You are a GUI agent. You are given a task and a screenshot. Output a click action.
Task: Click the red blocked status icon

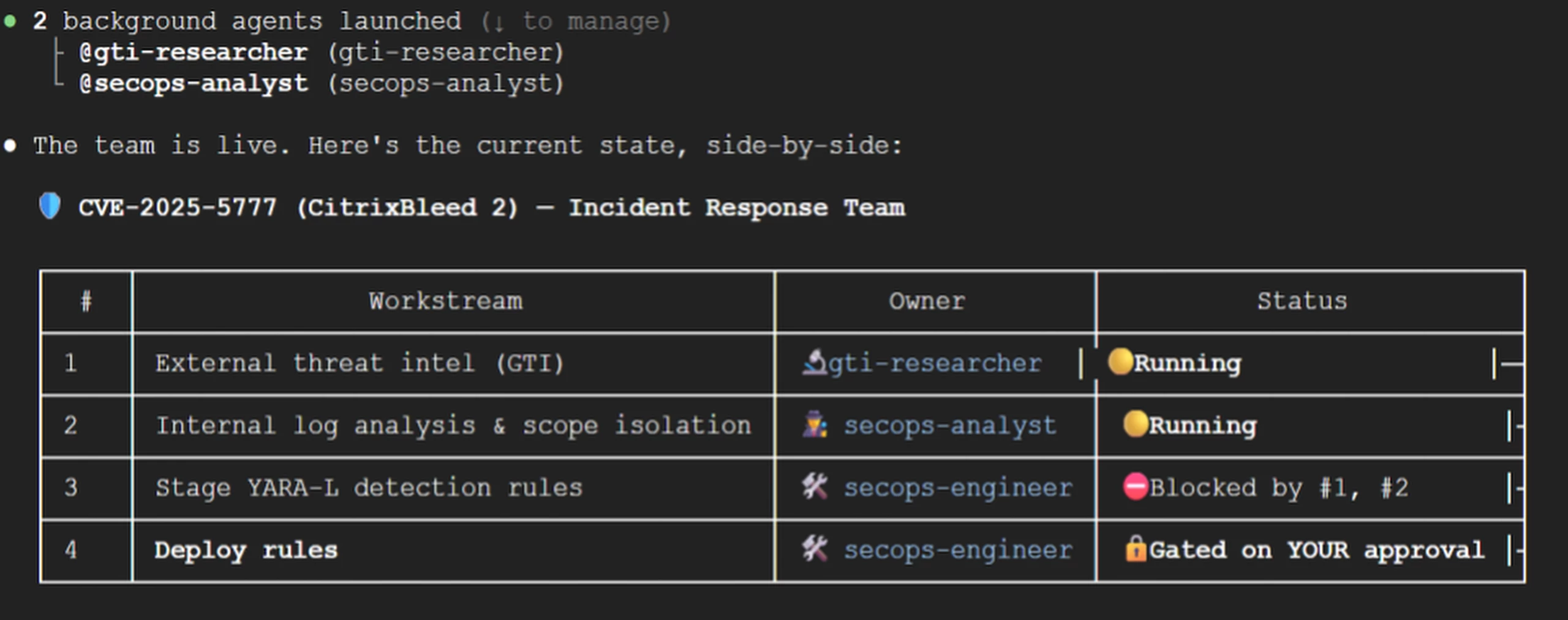(x=1136, y=487)
